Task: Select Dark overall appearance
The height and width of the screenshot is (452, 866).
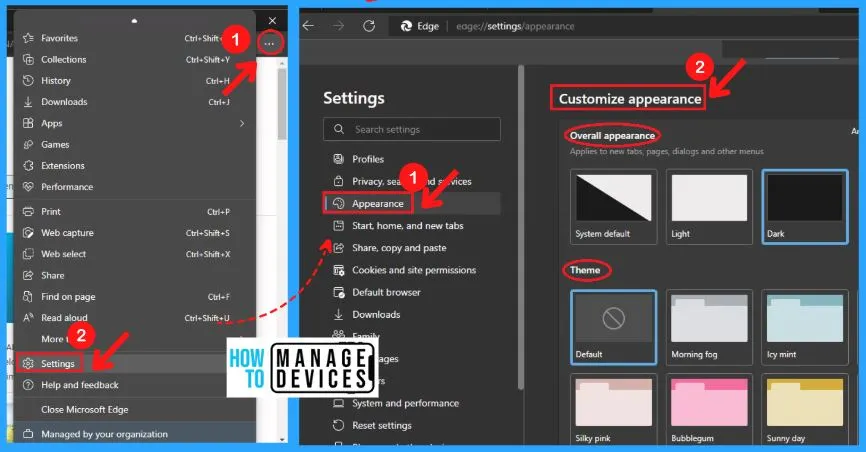Action: click(805, 207)
